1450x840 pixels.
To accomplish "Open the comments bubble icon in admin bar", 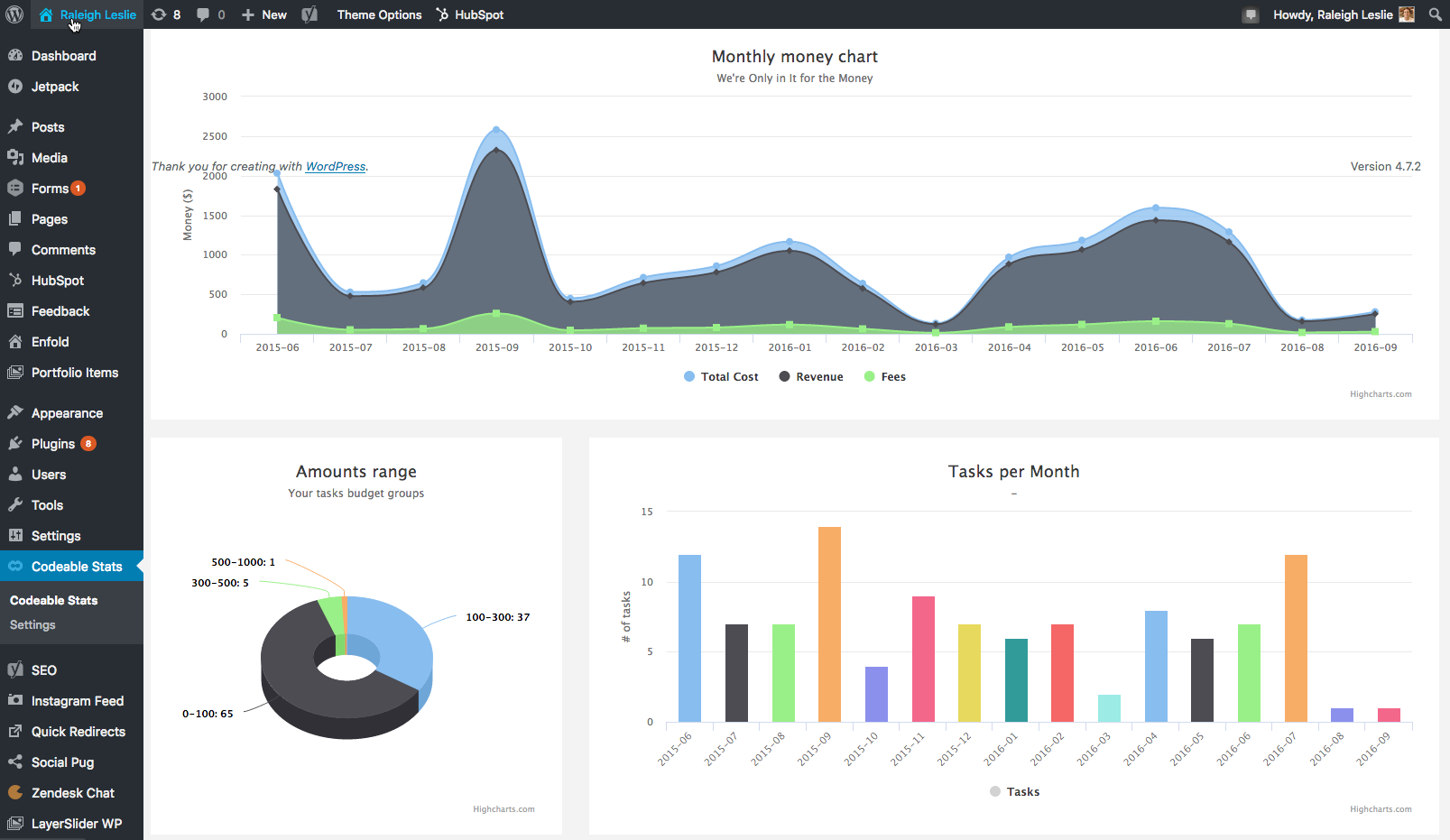I will 203,14.
